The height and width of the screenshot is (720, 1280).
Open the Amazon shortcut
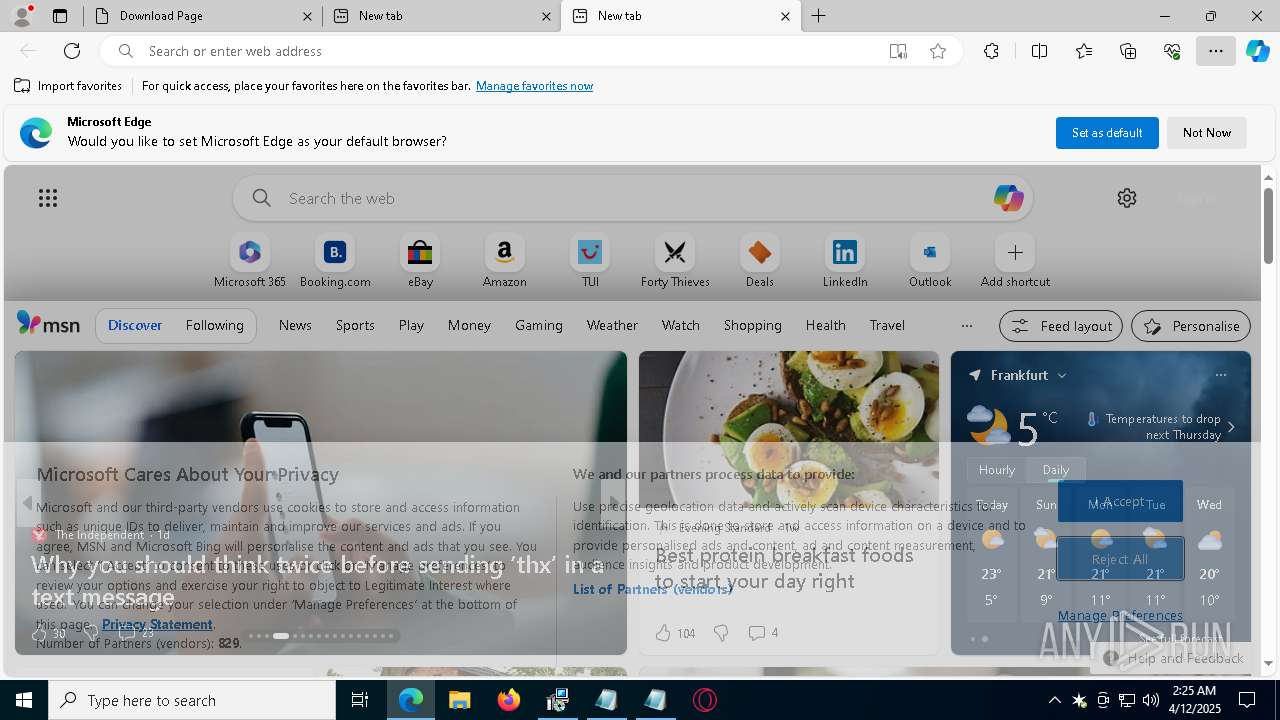[504, 262]
